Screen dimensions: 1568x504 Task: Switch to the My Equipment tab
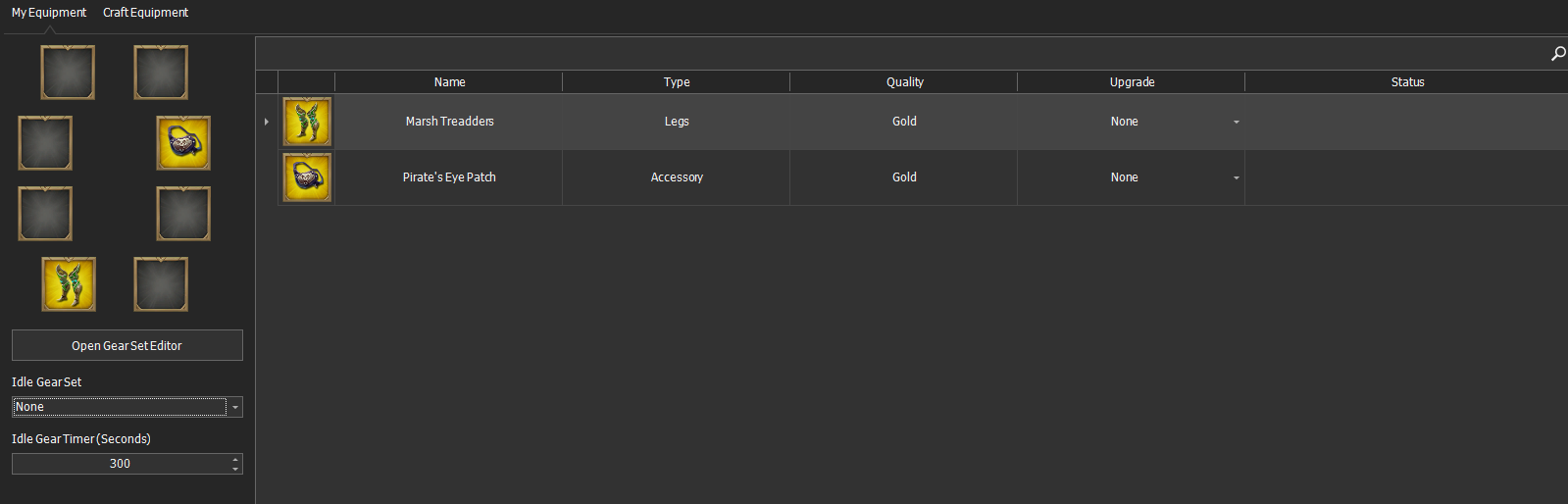pyautogui.click(x=49, y=13)
